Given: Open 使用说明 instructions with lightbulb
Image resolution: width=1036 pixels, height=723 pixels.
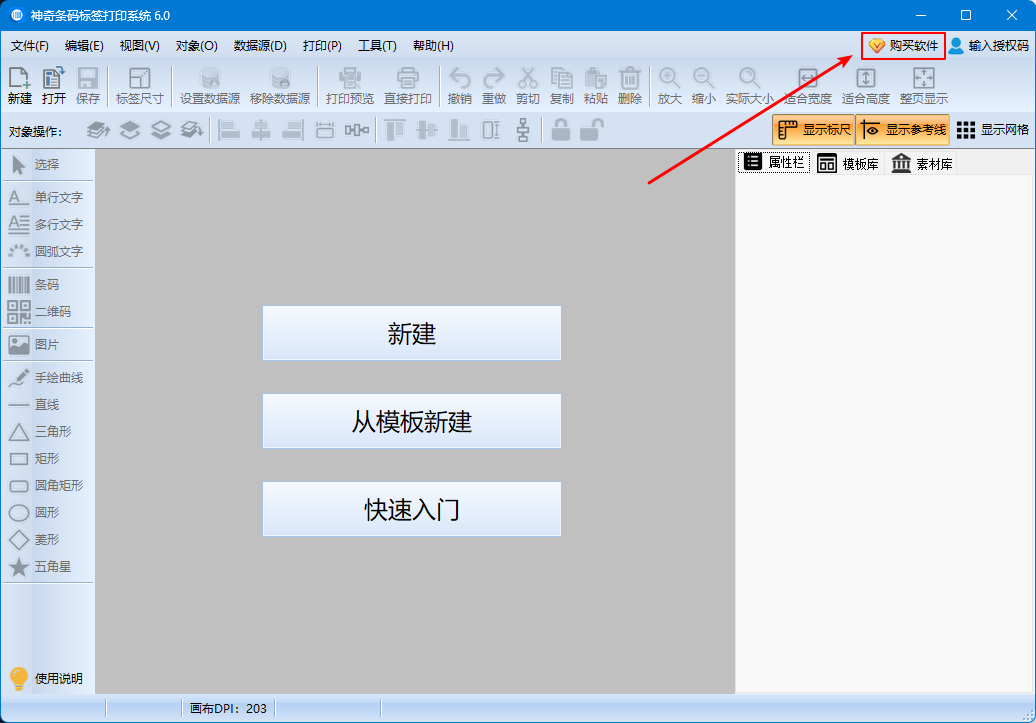Looking at the screenshot, I should click(47, 679).
